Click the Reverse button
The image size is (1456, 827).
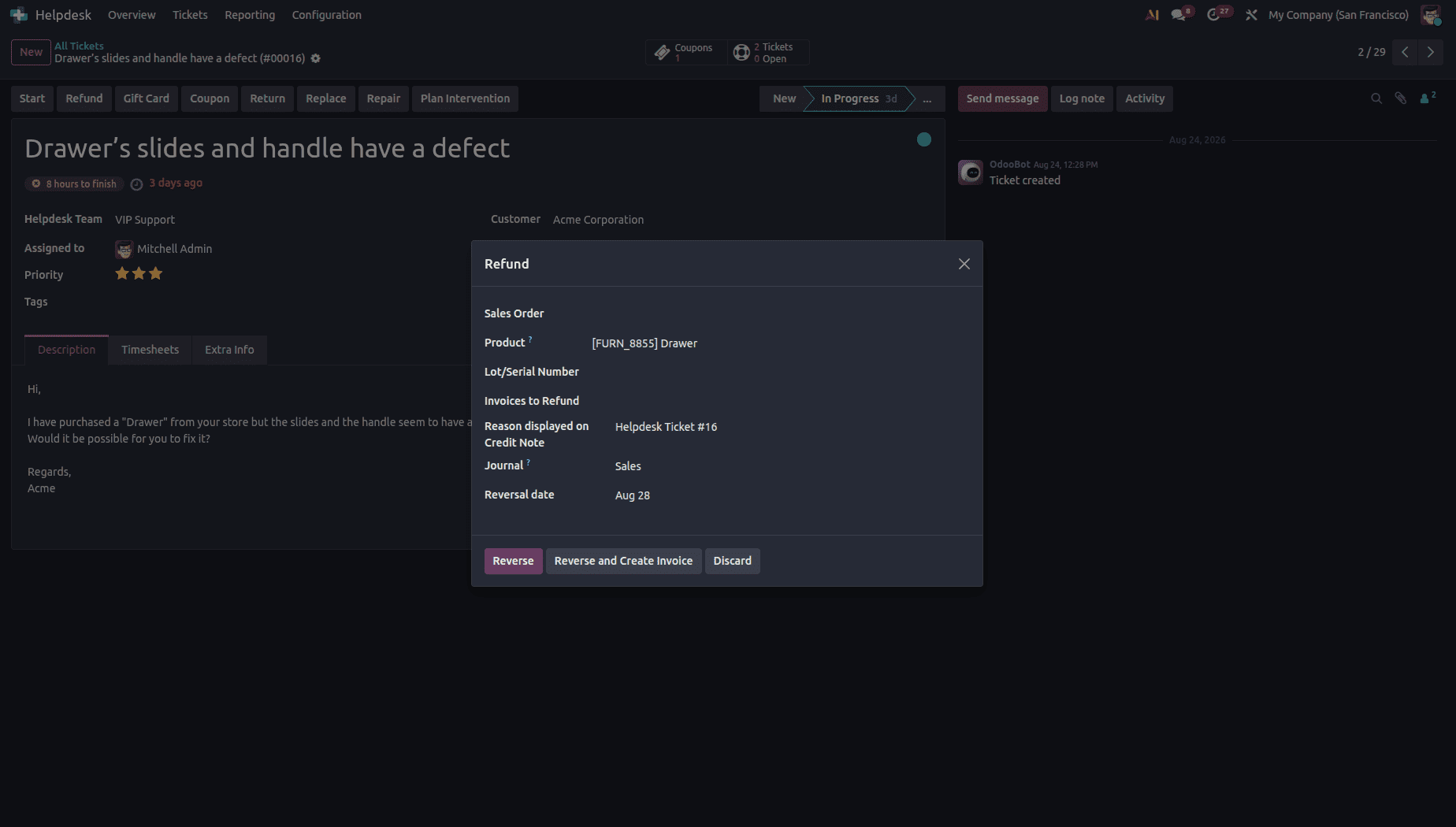[513, 561]
